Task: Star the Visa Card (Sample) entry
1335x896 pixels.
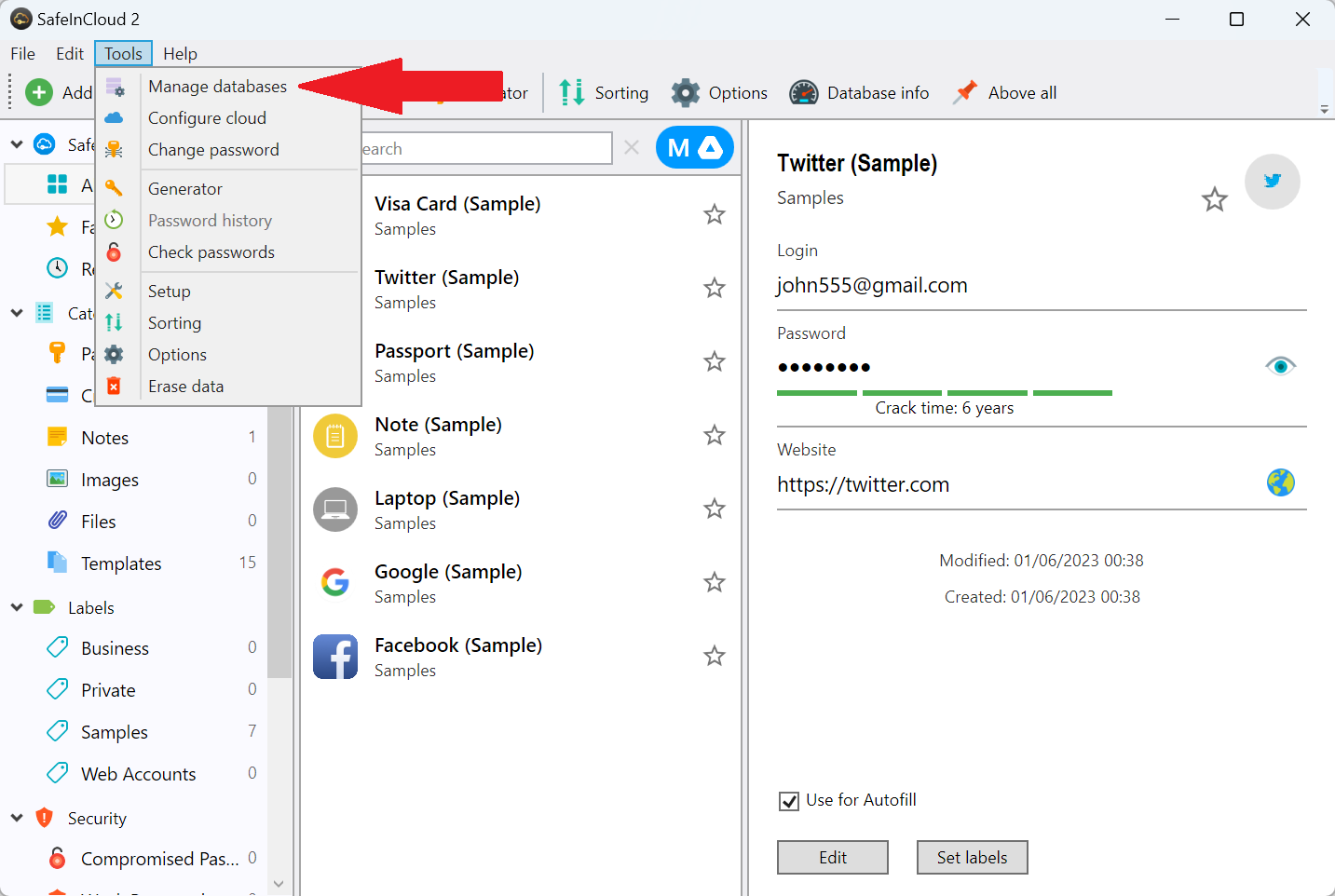Action: 715,214
